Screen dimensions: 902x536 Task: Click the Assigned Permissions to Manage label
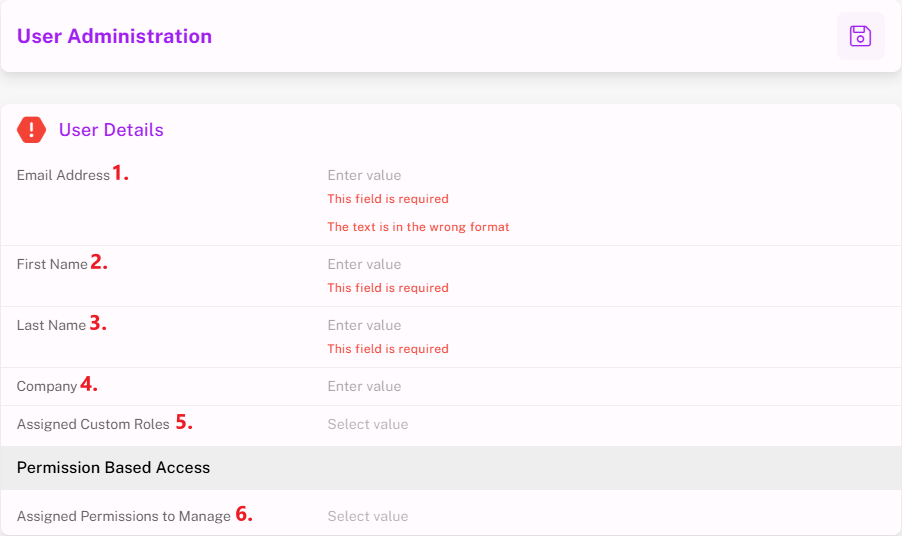coord(124,517)
